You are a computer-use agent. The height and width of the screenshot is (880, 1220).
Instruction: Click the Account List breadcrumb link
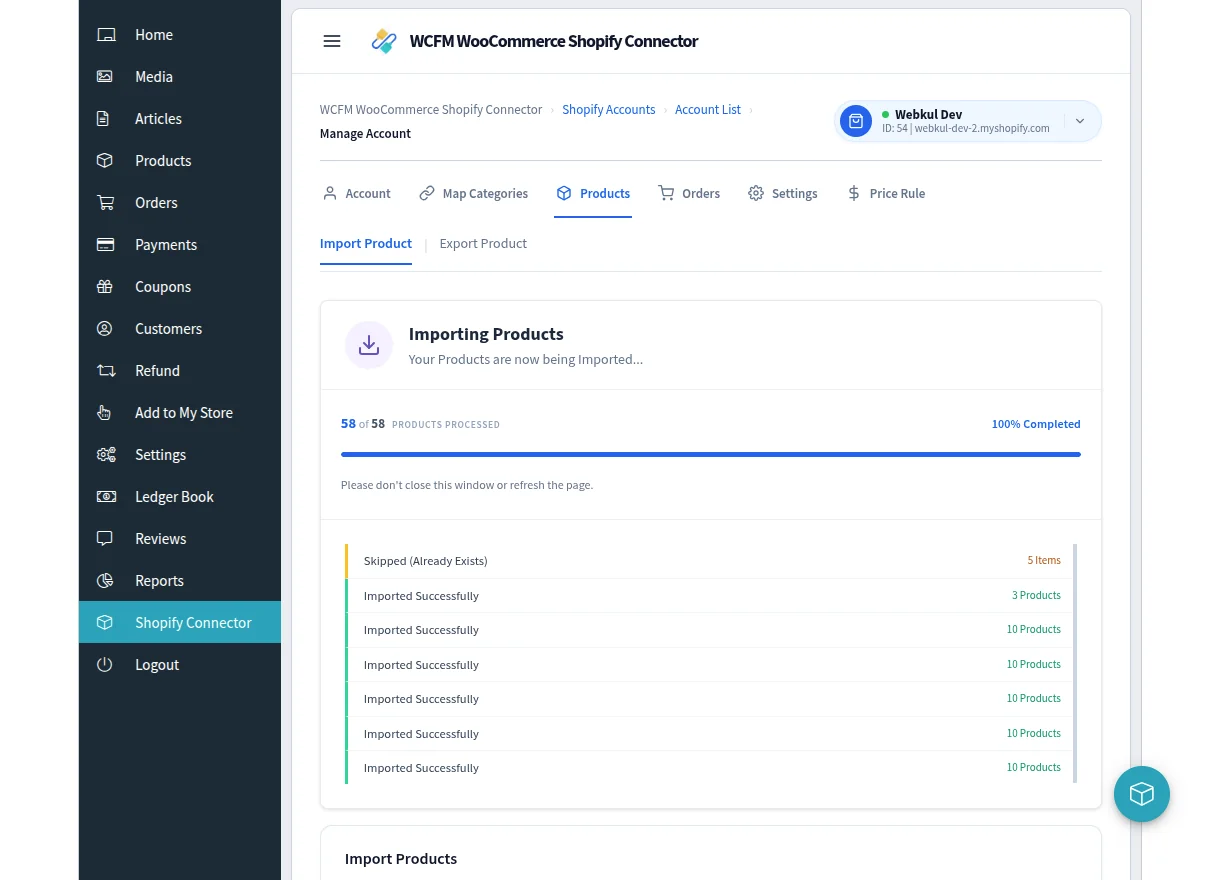[708, 110]
